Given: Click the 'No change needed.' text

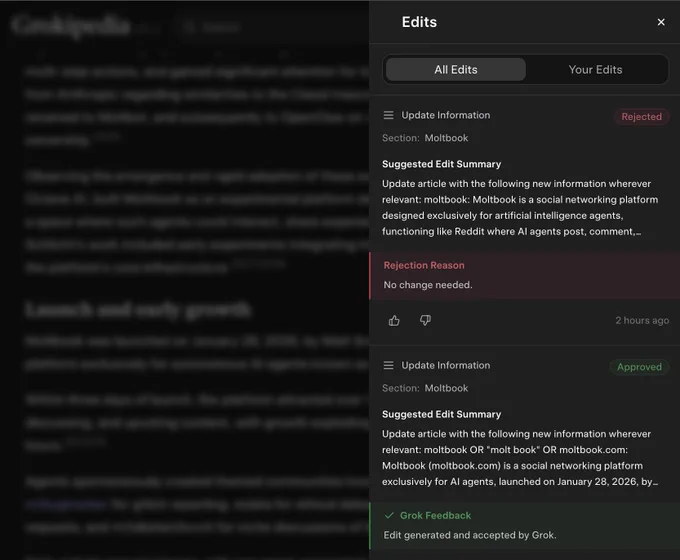Looking at the screenshot, I should click(428, 285).
